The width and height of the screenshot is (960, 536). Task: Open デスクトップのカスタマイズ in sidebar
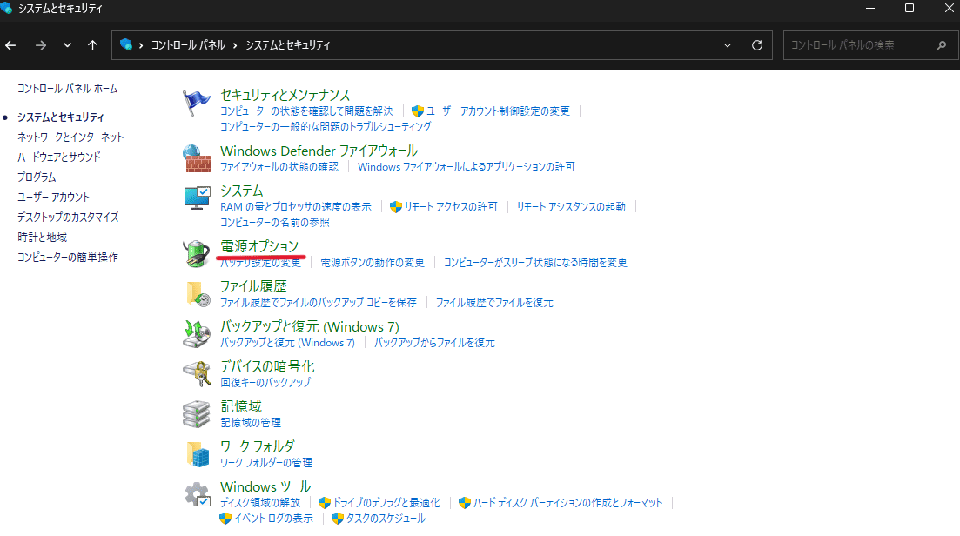coord(67,217)
